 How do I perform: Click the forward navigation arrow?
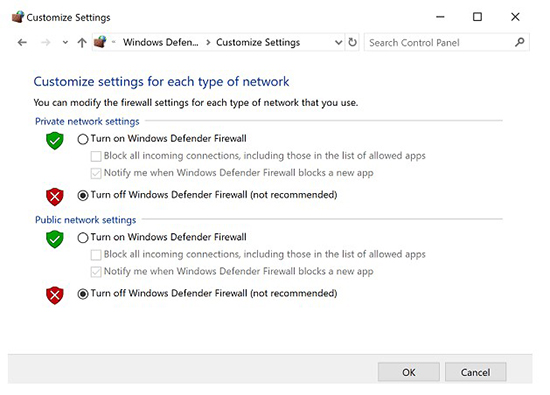pos(46,42)
